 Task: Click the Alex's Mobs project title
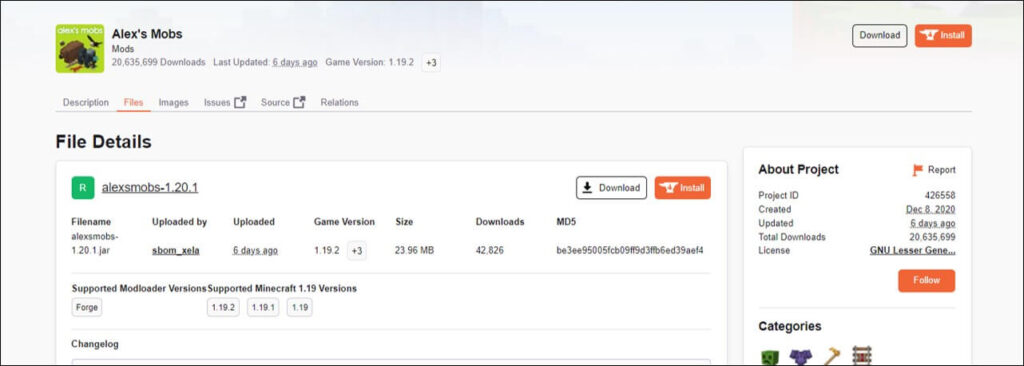click(147, 34)
